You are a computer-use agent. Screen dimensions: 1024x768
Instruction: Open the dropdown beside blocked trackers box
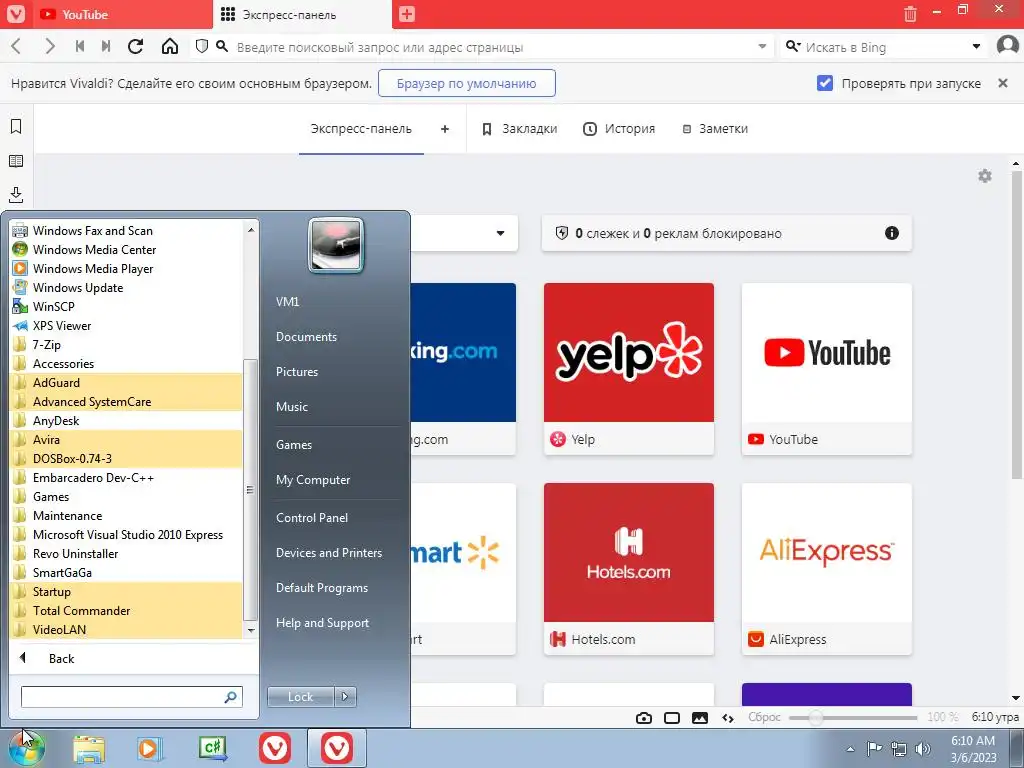pos(500,233)
